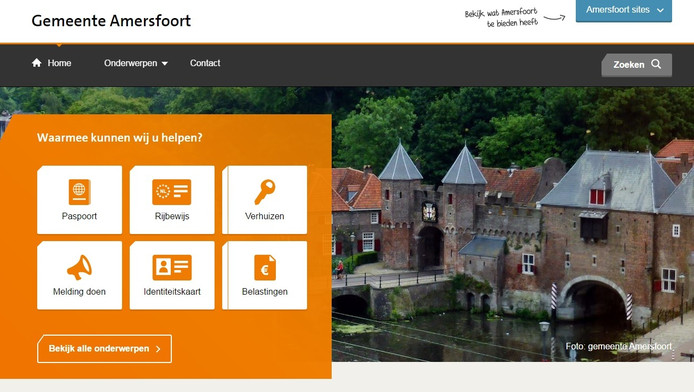
Task: Click the magnifying glass icon in Zoeken
Action: tap(656, 64)
